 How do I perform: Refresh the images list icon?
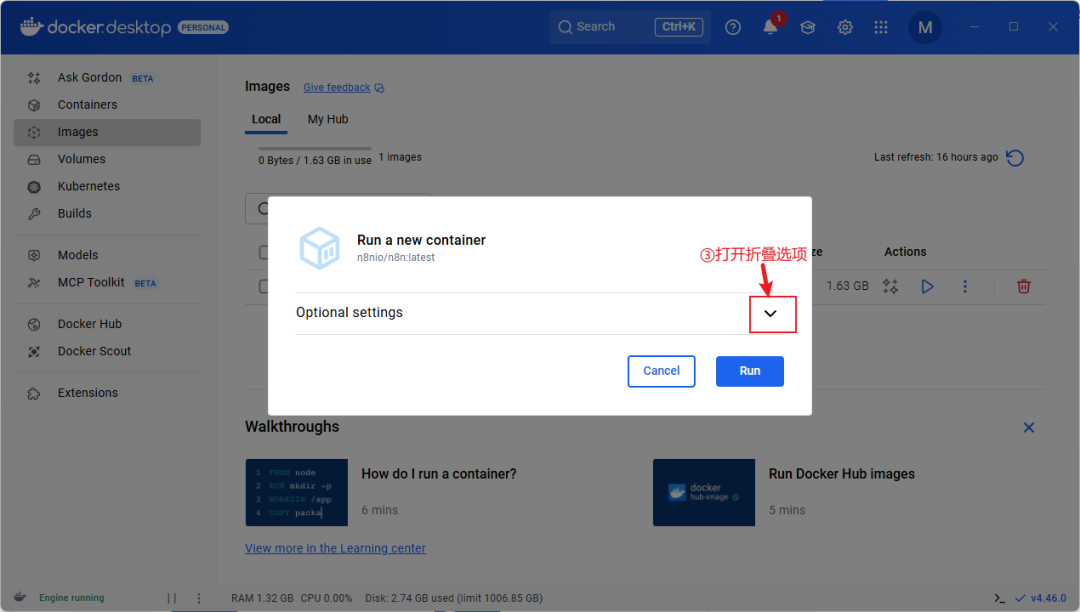pos(1015,158)
